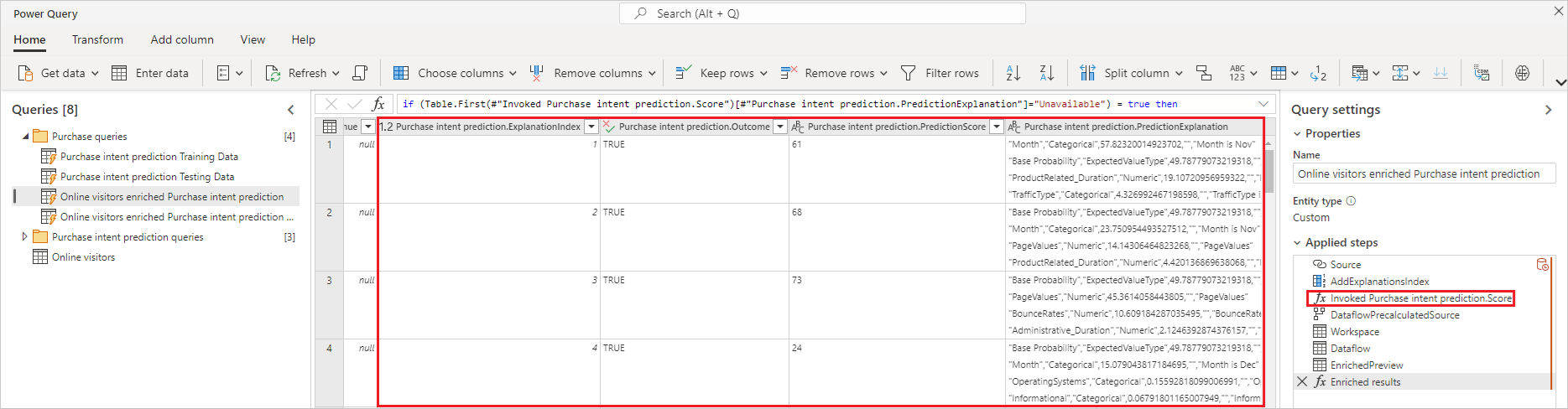This screenshot has width=1568, height=409.
Task: Click the formula bar cancel X icon
Action: click(x=331, y=104)
